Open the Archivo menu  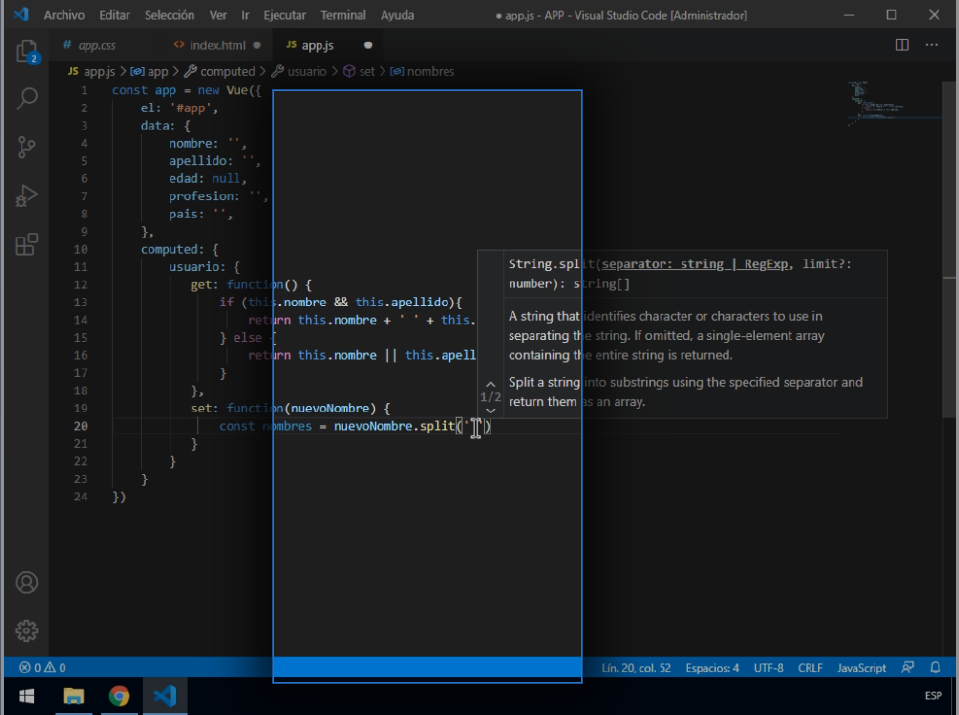(64, 15)
